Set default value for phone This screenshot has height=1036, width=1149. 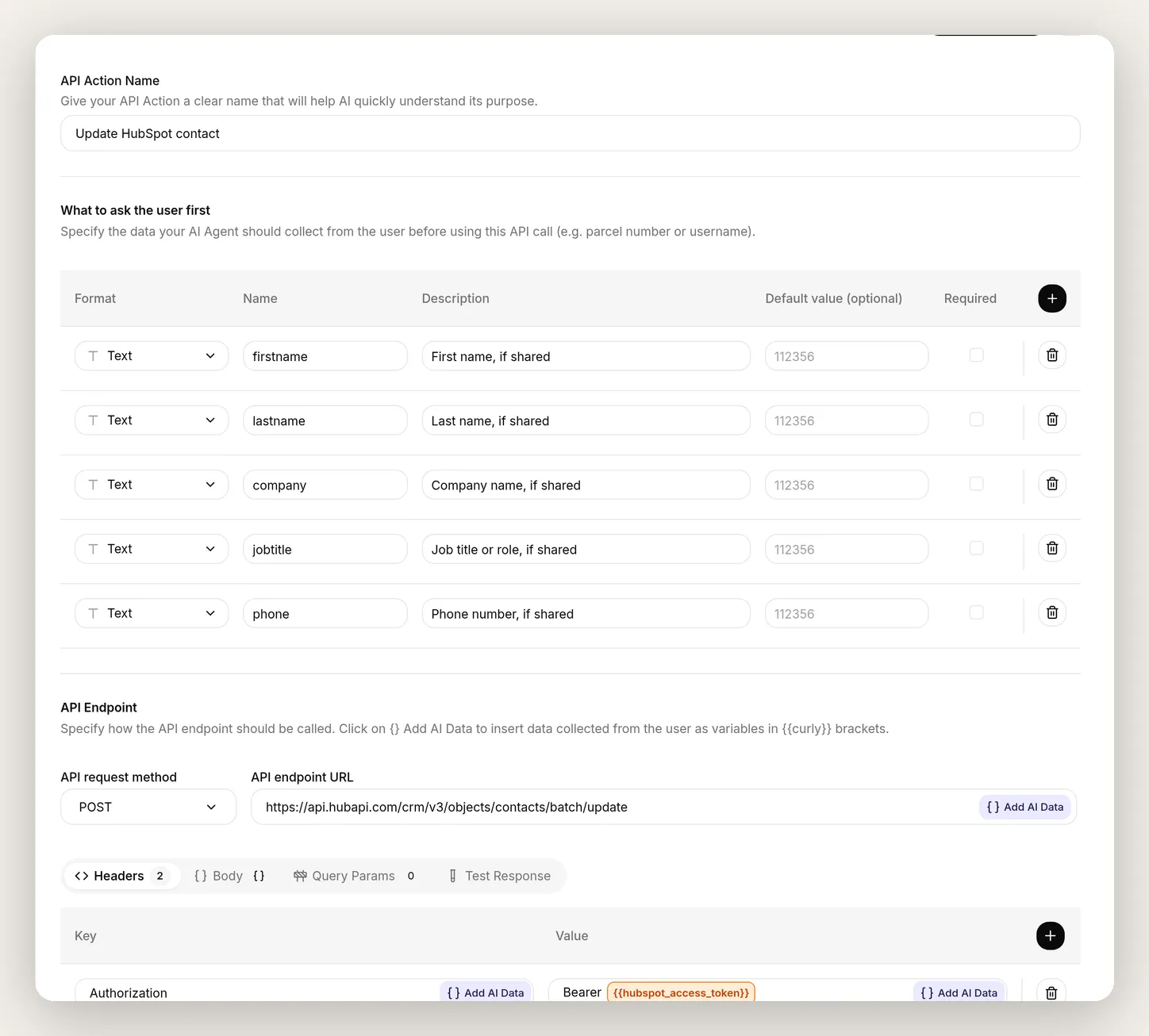[847, 613]
